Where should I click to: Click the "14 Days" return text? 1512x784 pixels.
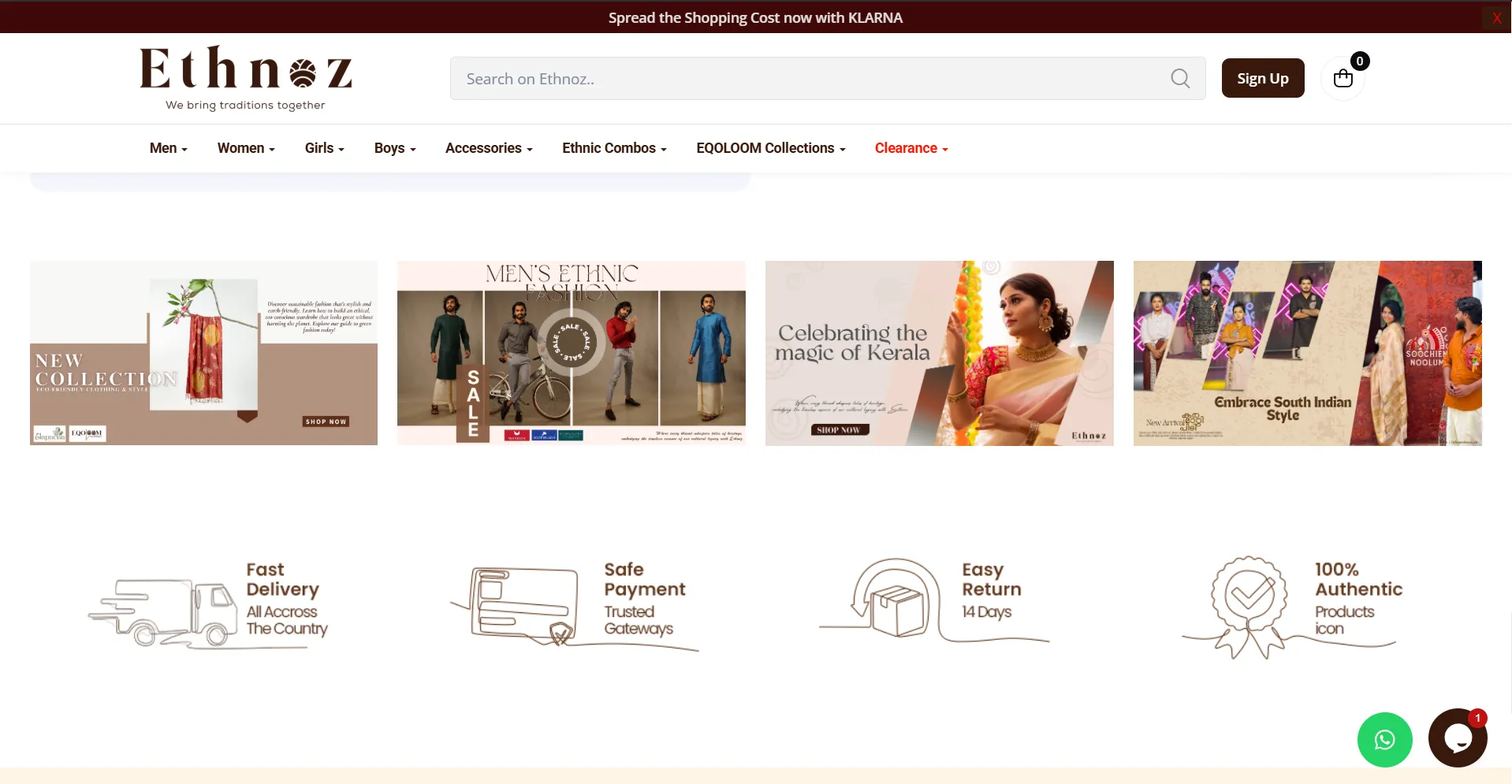click(986, 611)
